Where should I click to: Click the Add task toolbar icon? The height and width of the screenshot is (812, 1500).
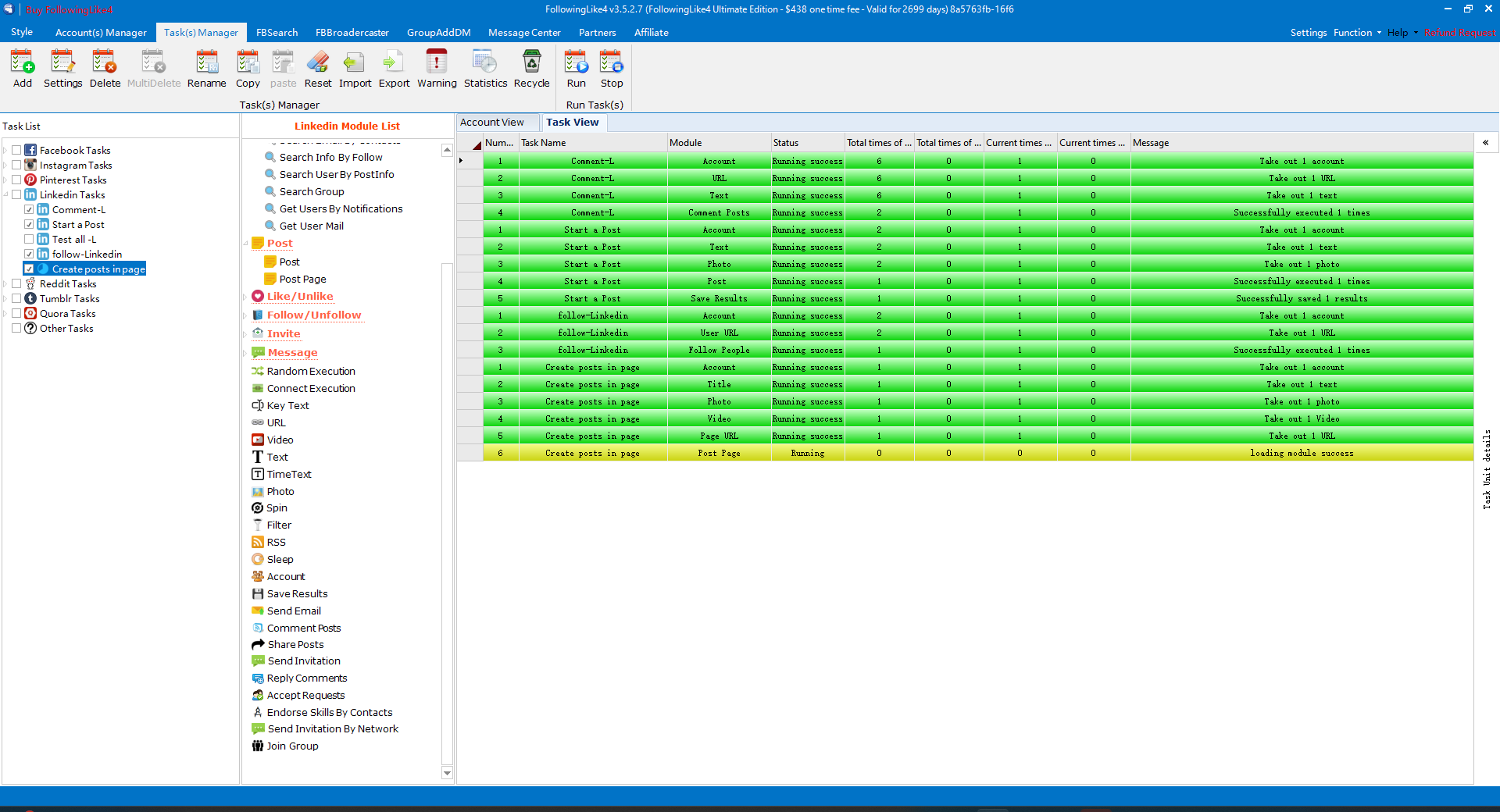(23, 69)
